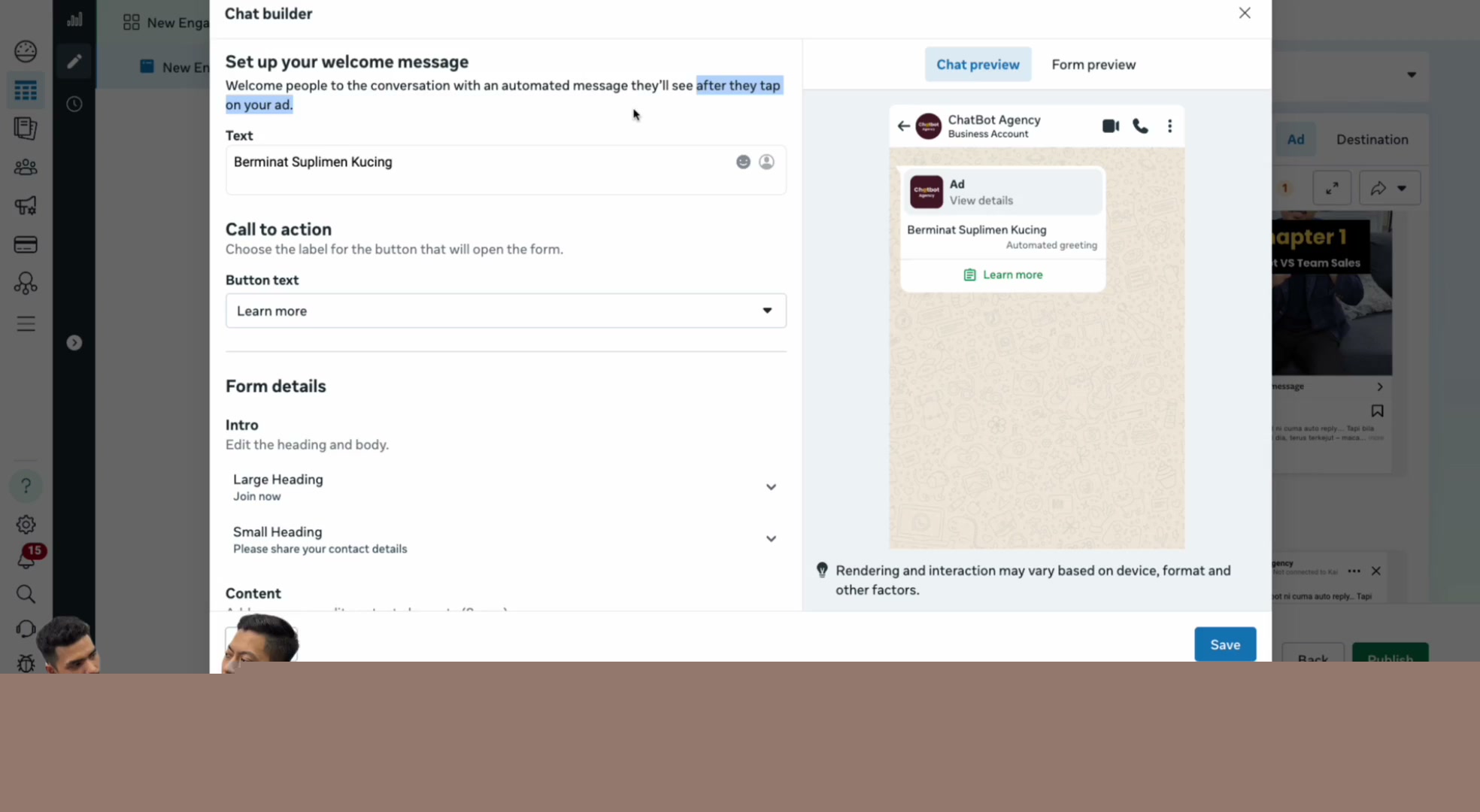
Task: Open notifications bell with 15 badge
Action: point(28,557)
